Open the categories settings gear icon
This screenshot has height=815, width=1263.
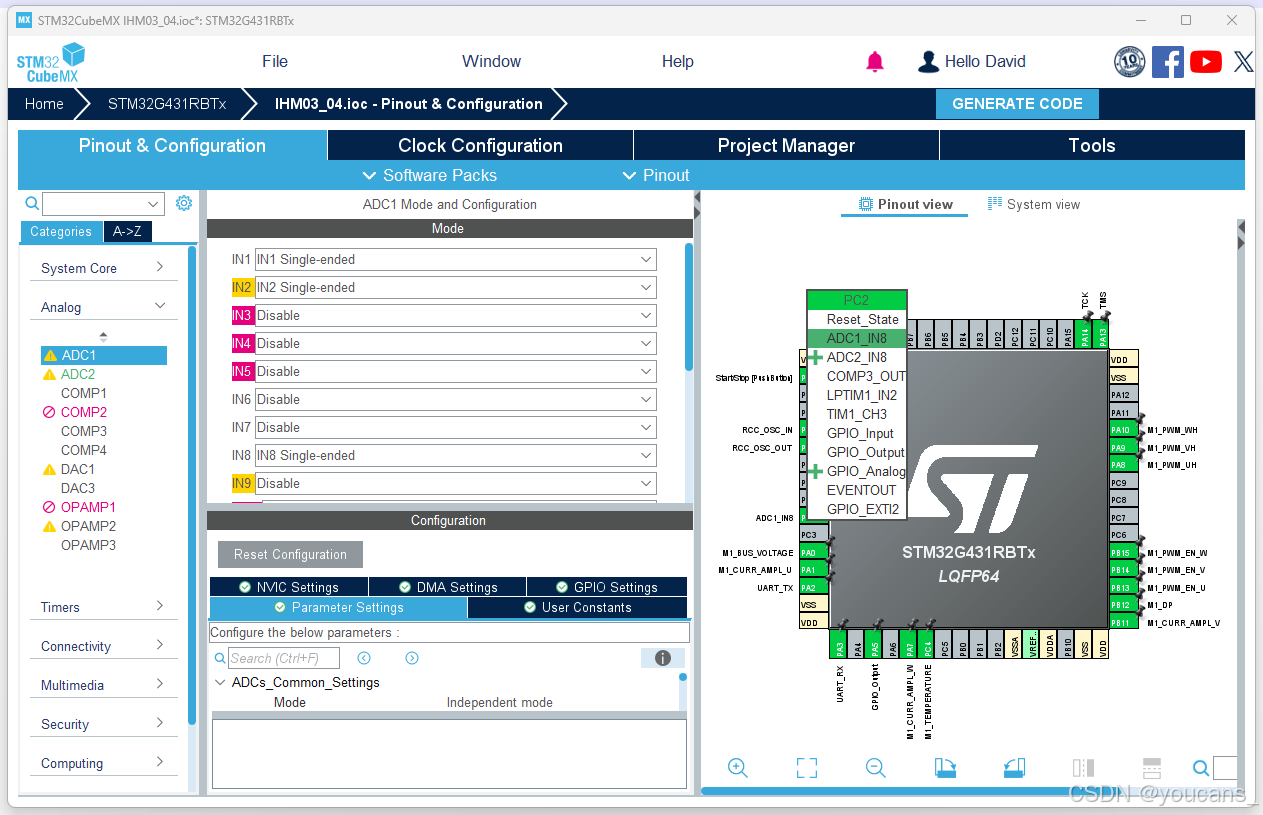tap(184, 203)
